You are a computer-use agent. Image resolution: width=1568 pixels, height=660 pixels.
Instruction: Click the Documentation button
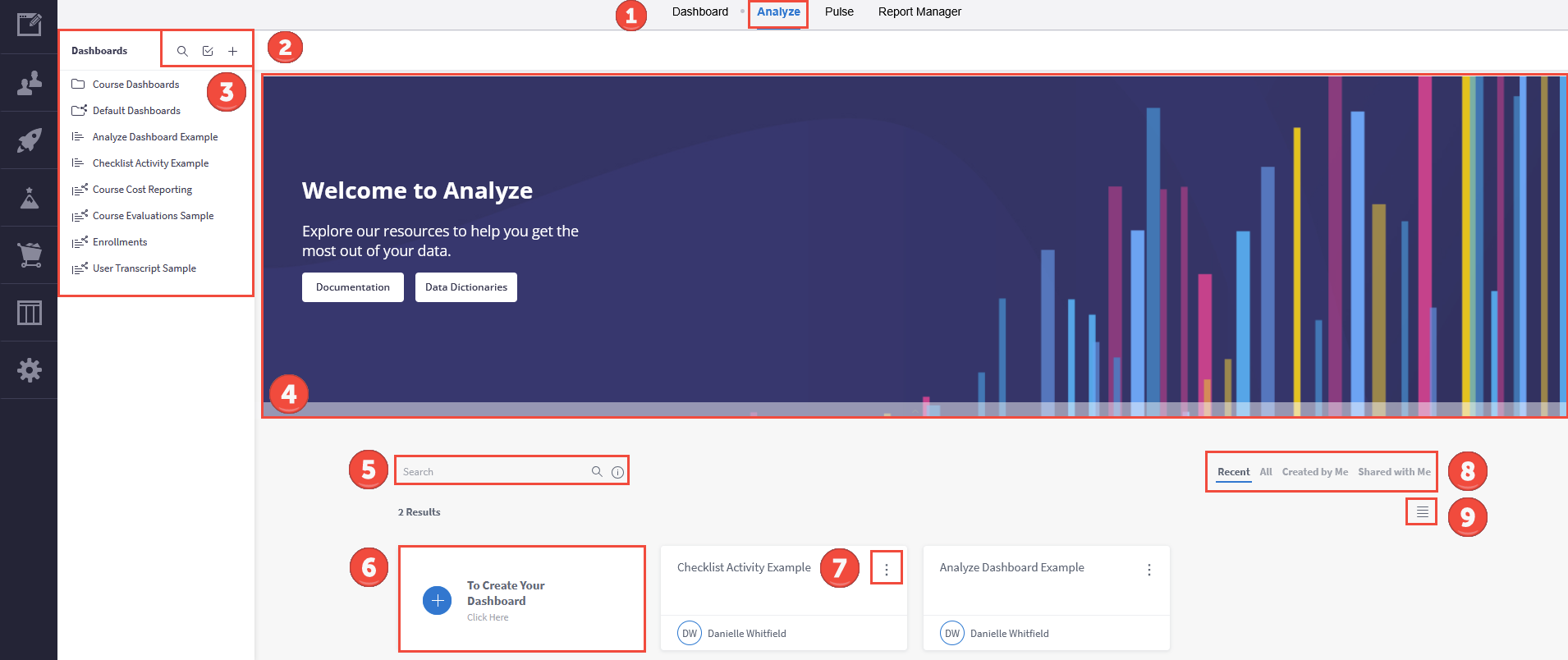coord(353,287)
